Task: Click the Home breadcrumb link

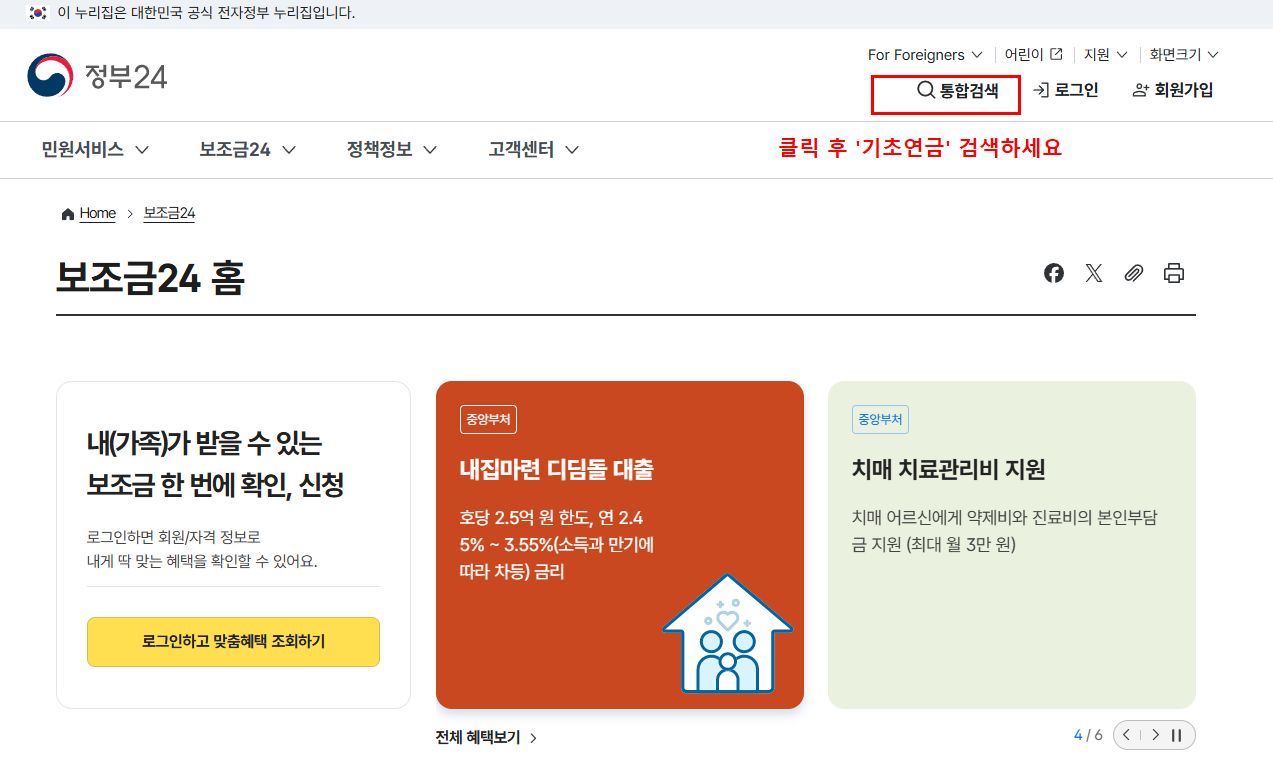Action: pyautogui.click(x=98, y=214)
